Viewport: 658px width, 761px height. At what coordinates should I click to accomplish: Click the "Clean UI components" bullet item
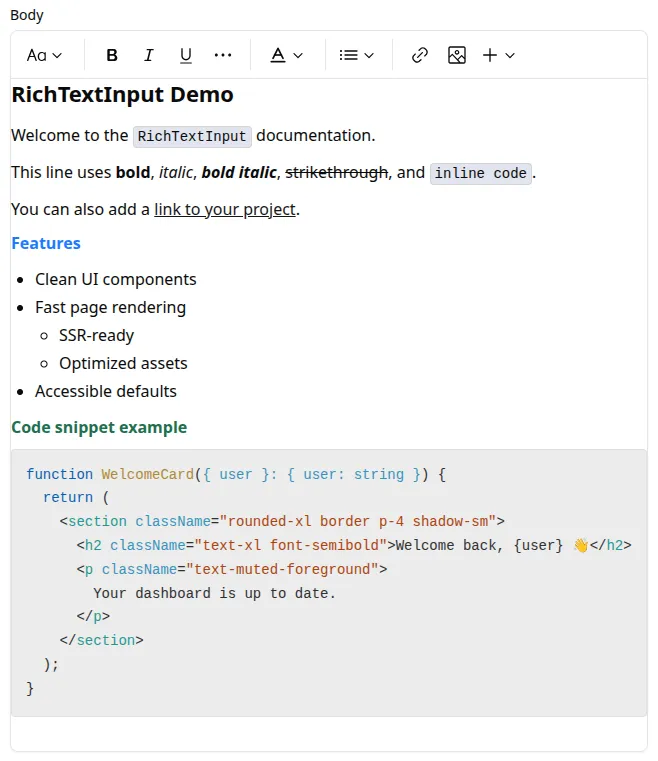click(116, 279)
